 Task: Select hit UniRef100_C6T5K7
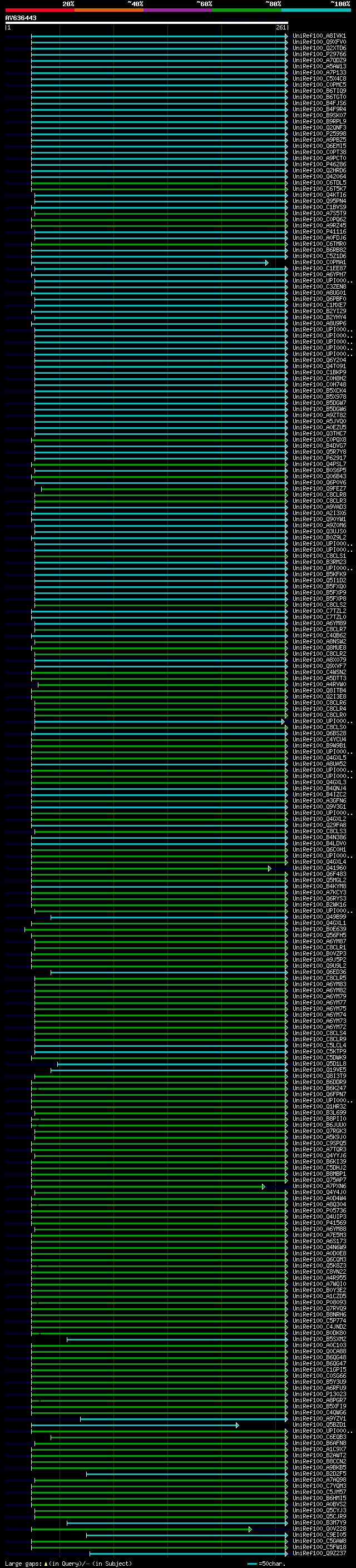[319, 189]
